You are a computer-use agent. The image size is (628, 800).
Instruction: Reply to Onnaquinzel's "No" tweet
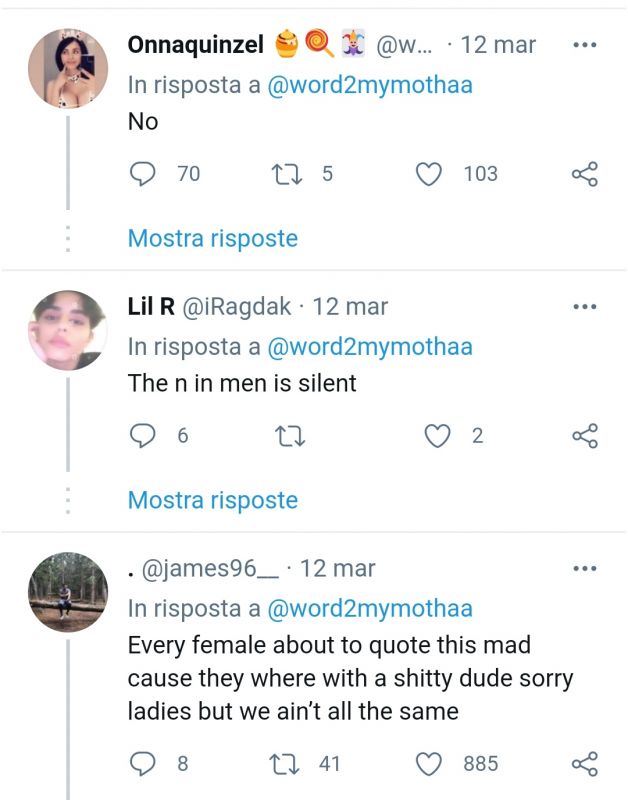144,174
